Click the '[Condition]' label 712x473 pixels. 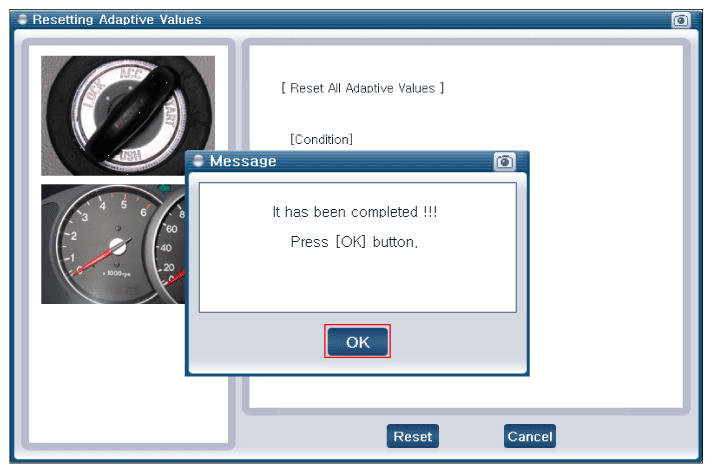(321, 139)
